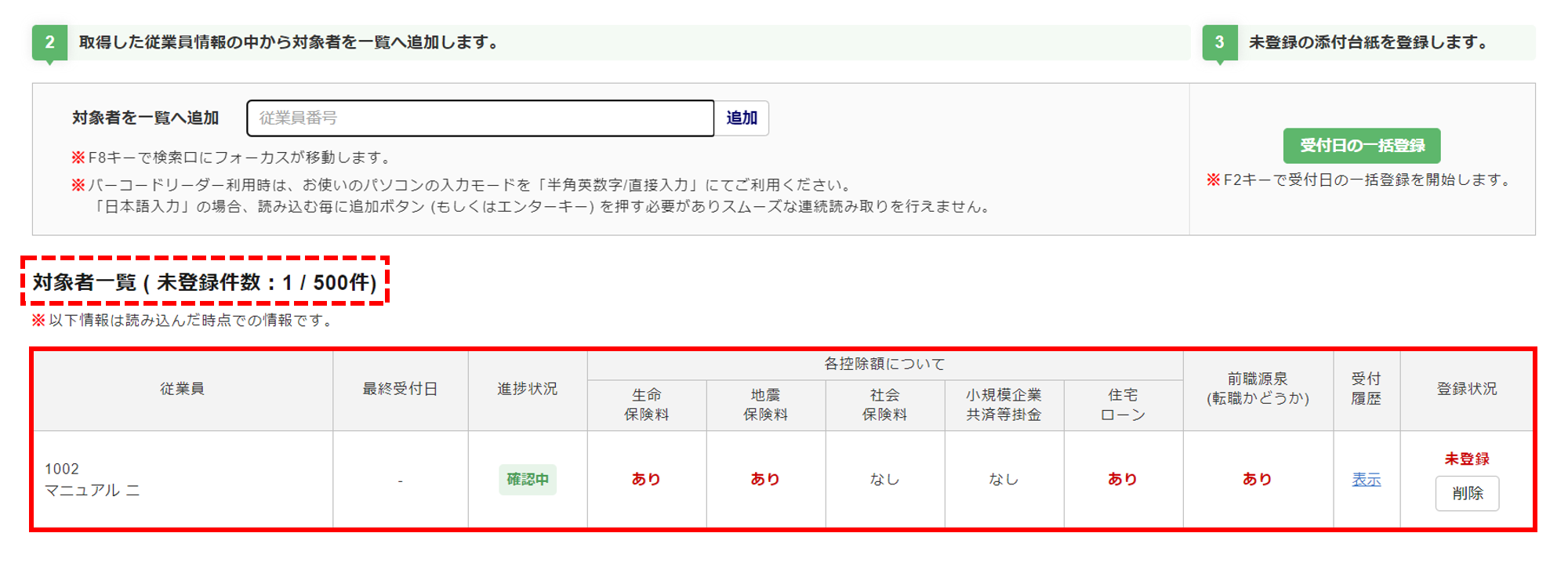Click the 生命保険料 column header
This screenshot has width=1568, height=562.
[646, 405]
